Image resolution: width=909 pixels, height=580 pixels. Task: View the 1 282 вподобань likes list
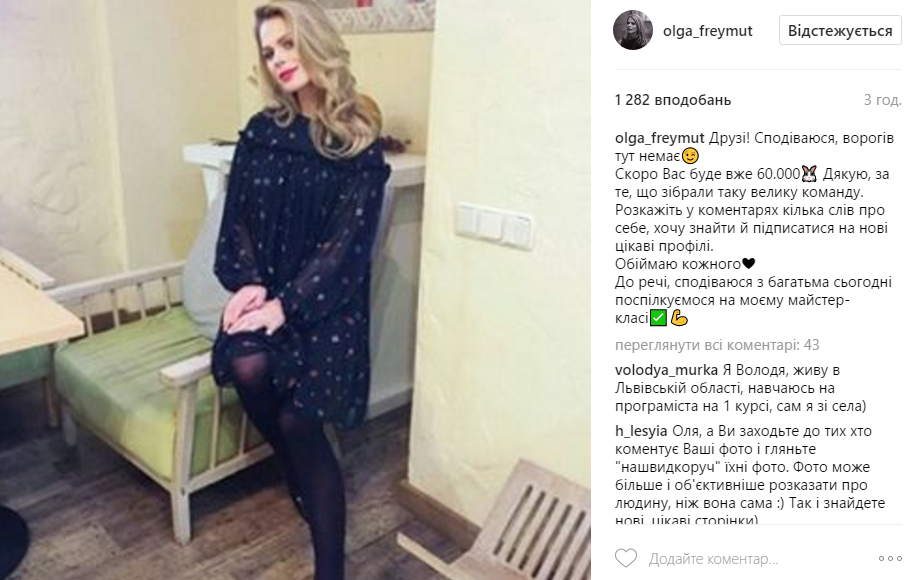click(672, 100)
